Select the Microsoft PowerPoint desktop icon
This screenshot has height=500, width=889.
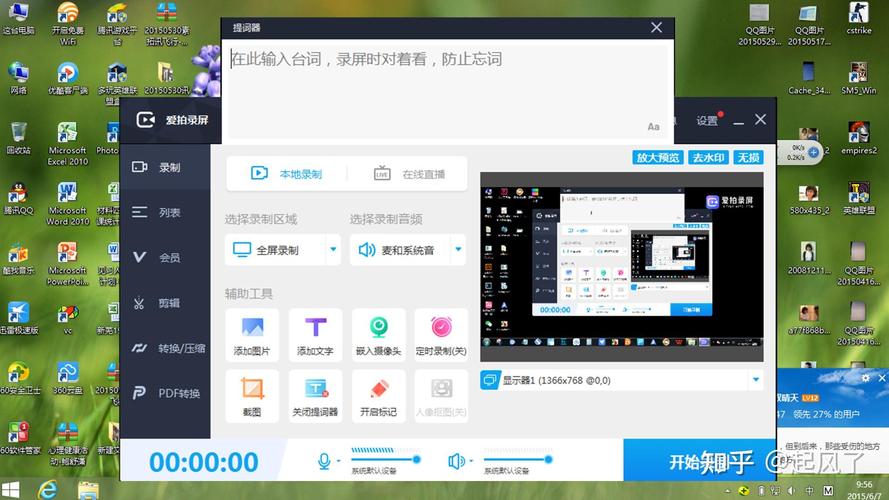click(67, 264)
